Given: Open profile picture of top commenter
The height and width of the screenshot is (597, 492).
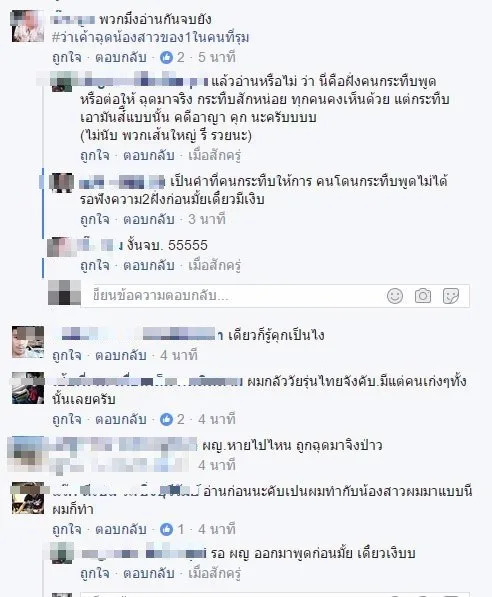Looking at the screenshot, I should pos(28,26).
